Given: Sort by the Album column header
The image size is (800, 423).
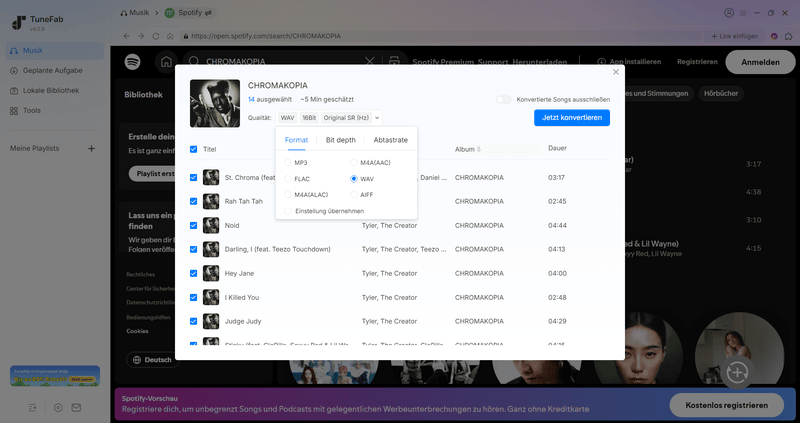Looking at the screenshot, I should [x=467, y=150].
